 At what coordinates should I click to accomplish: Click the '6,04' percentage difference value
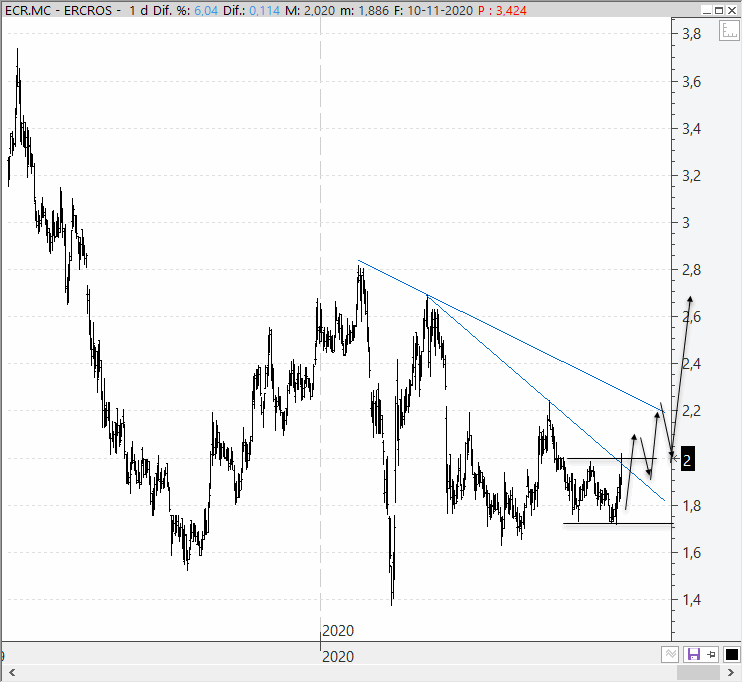(206, 10)
